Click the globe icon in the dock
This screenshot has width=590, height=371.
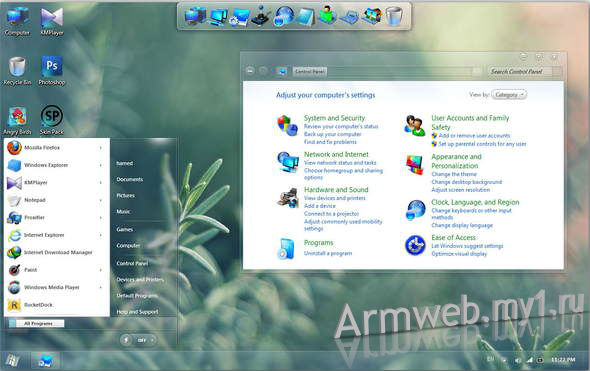coord(283,17)
